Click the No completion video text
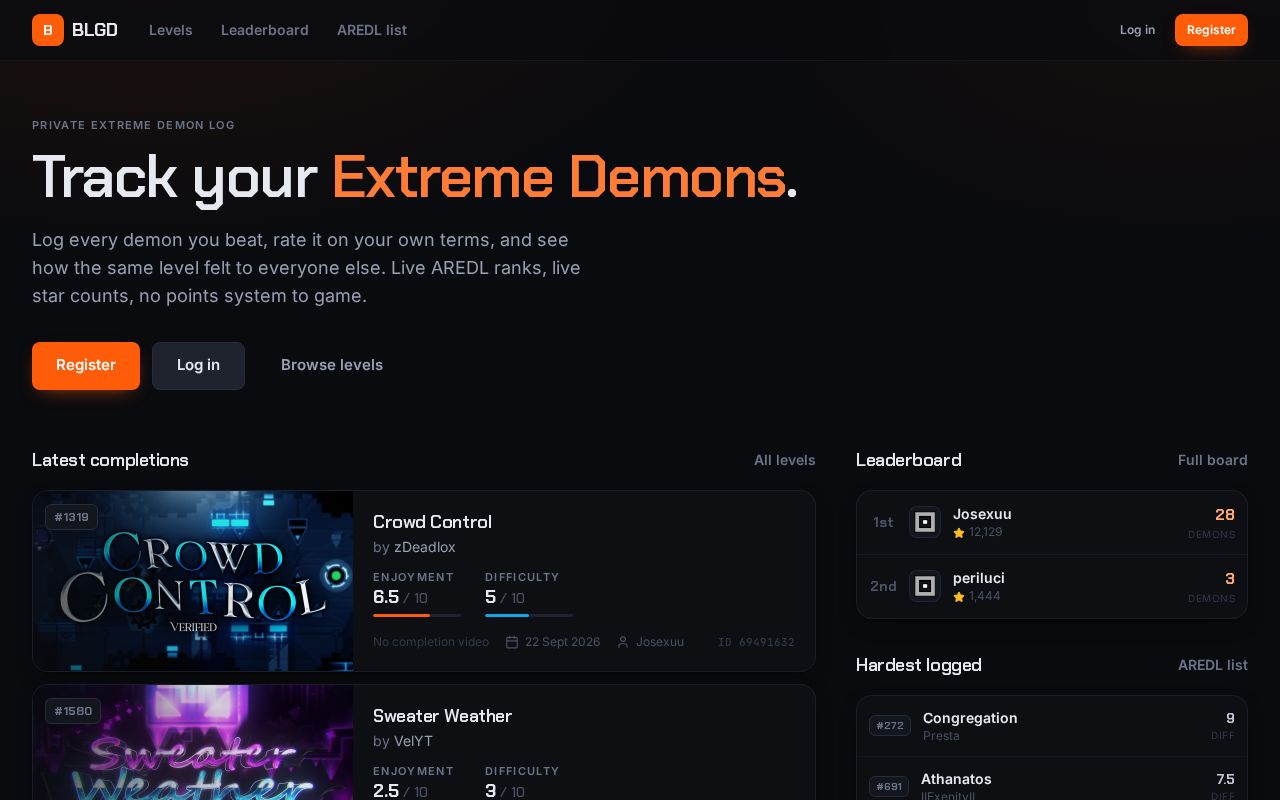 click(x=431, y=642)
